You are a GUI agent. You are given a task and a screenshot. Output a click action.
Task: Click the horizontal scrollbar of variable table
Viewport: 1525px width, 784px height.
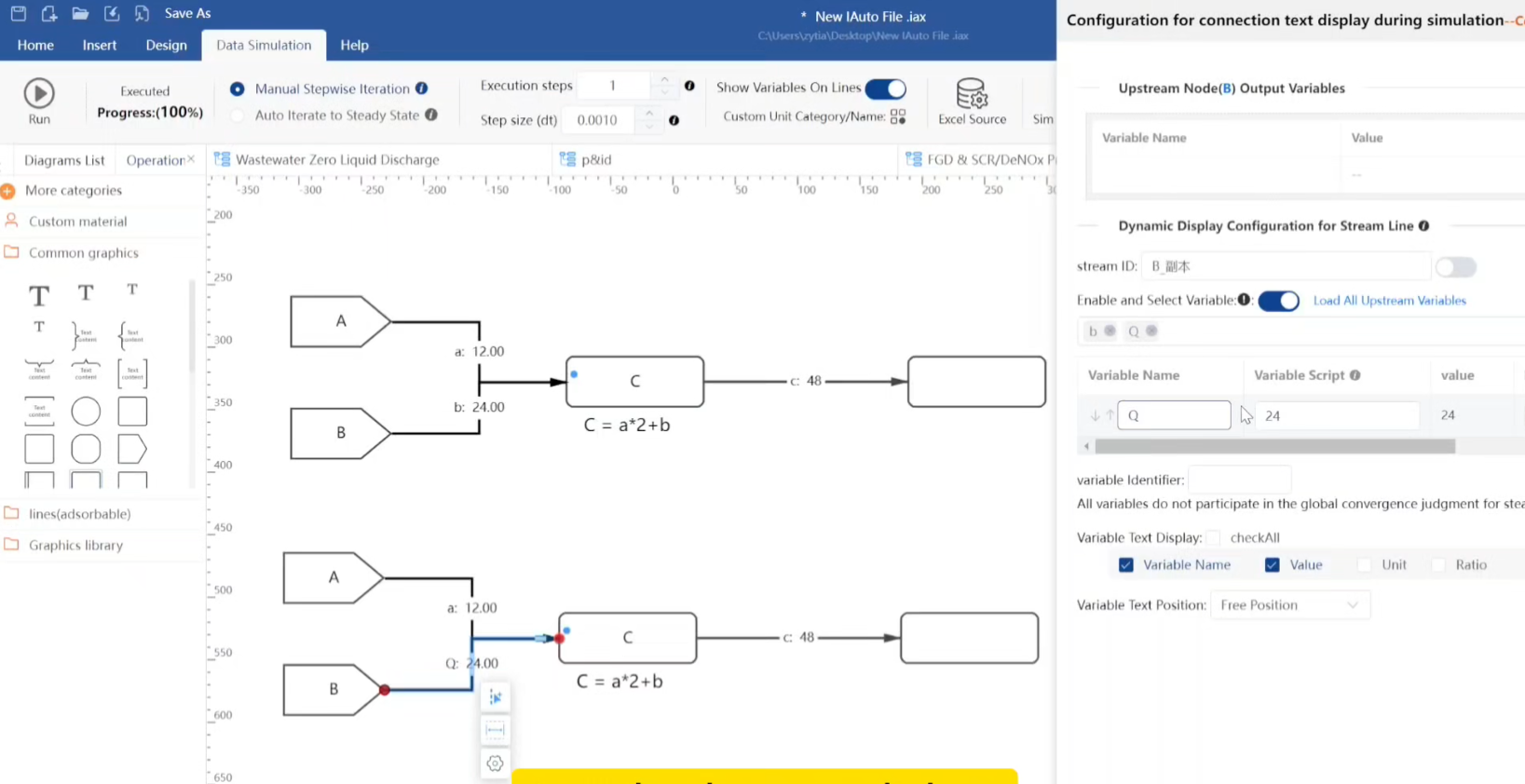(x=1274, y=447)
